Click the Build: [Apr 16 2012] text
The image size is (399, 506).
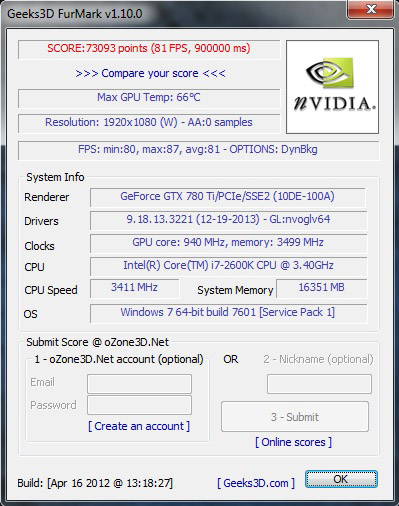[x=95, y=483]
